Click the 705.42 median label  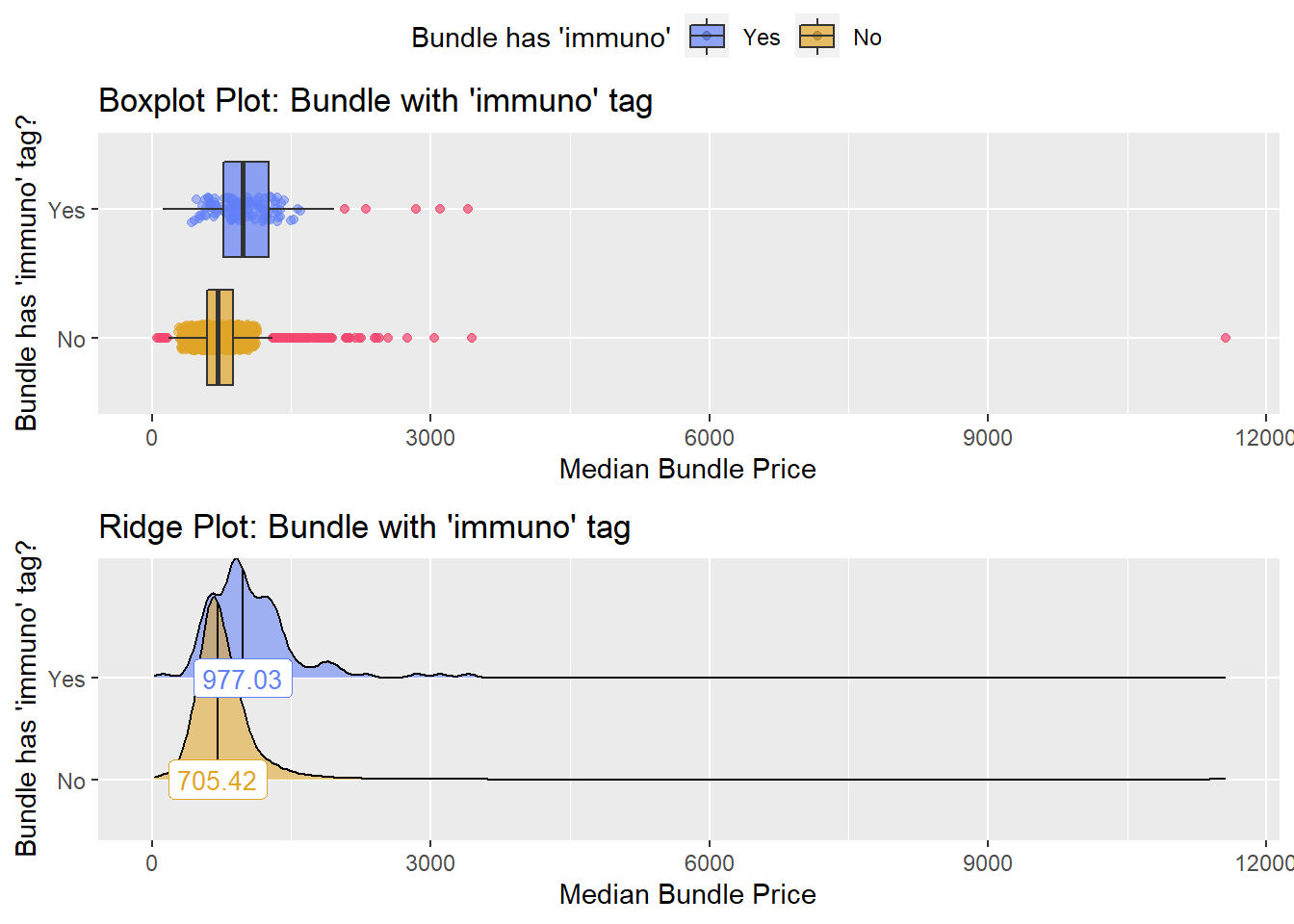218,781
